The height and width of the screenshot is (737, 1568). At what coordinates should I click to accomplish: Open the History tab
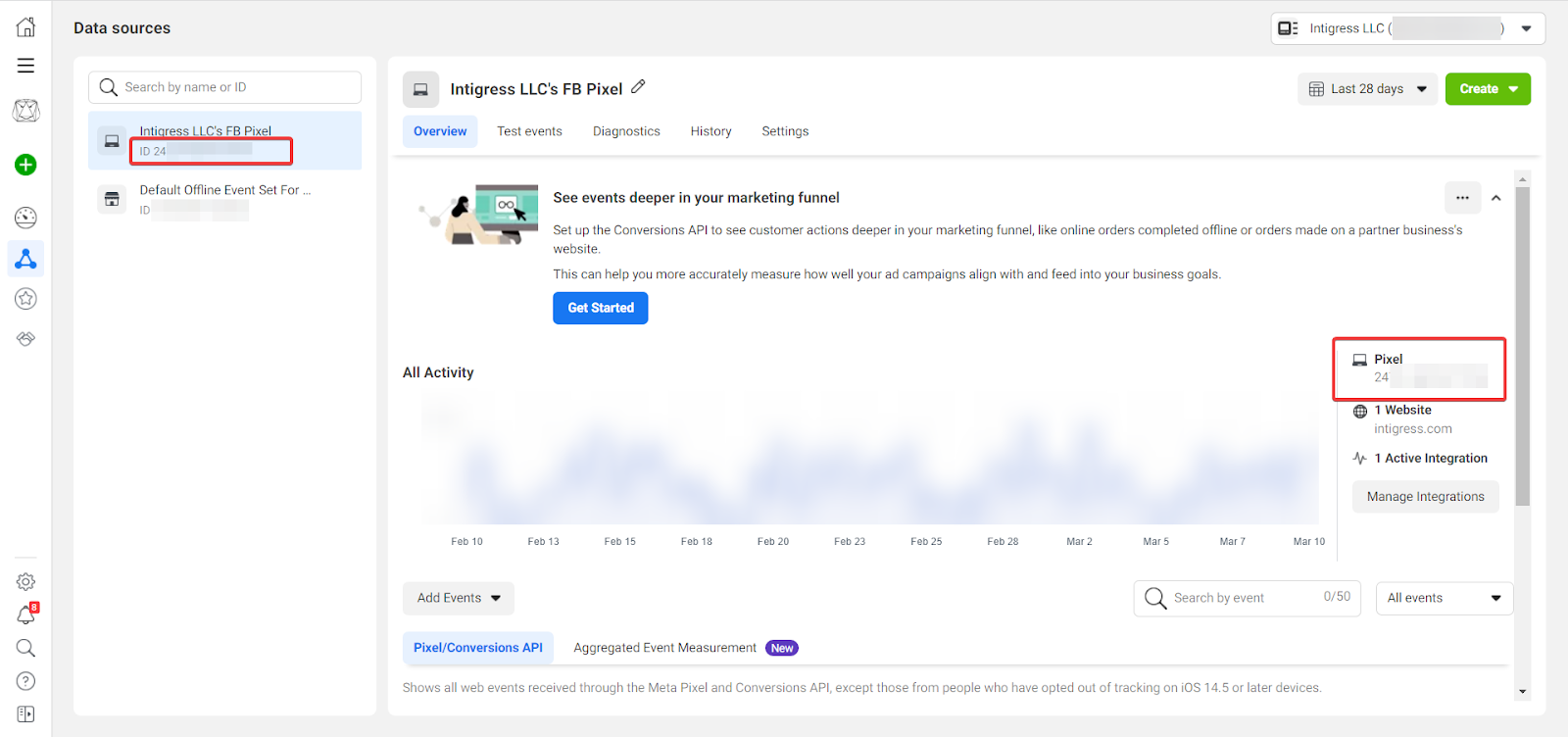tap(710, 131)
